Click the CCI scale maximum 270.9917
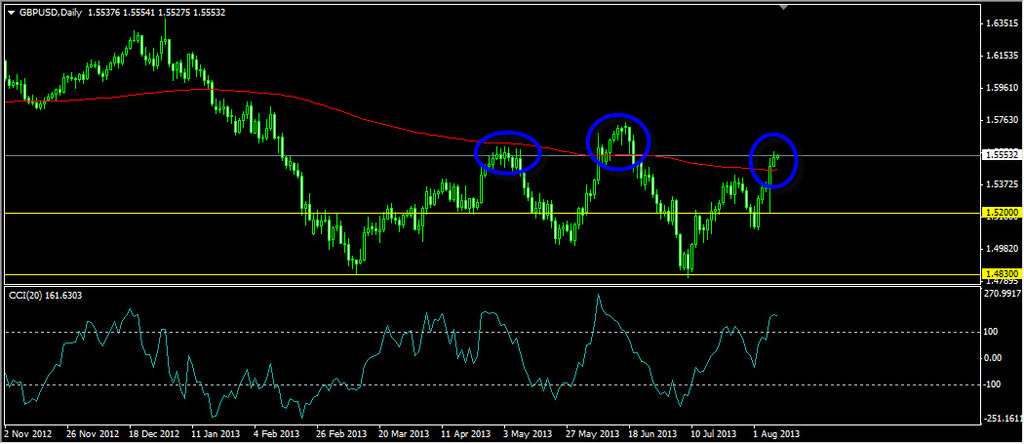The width and height of the screenshot is (1024, 444). 1003,294
